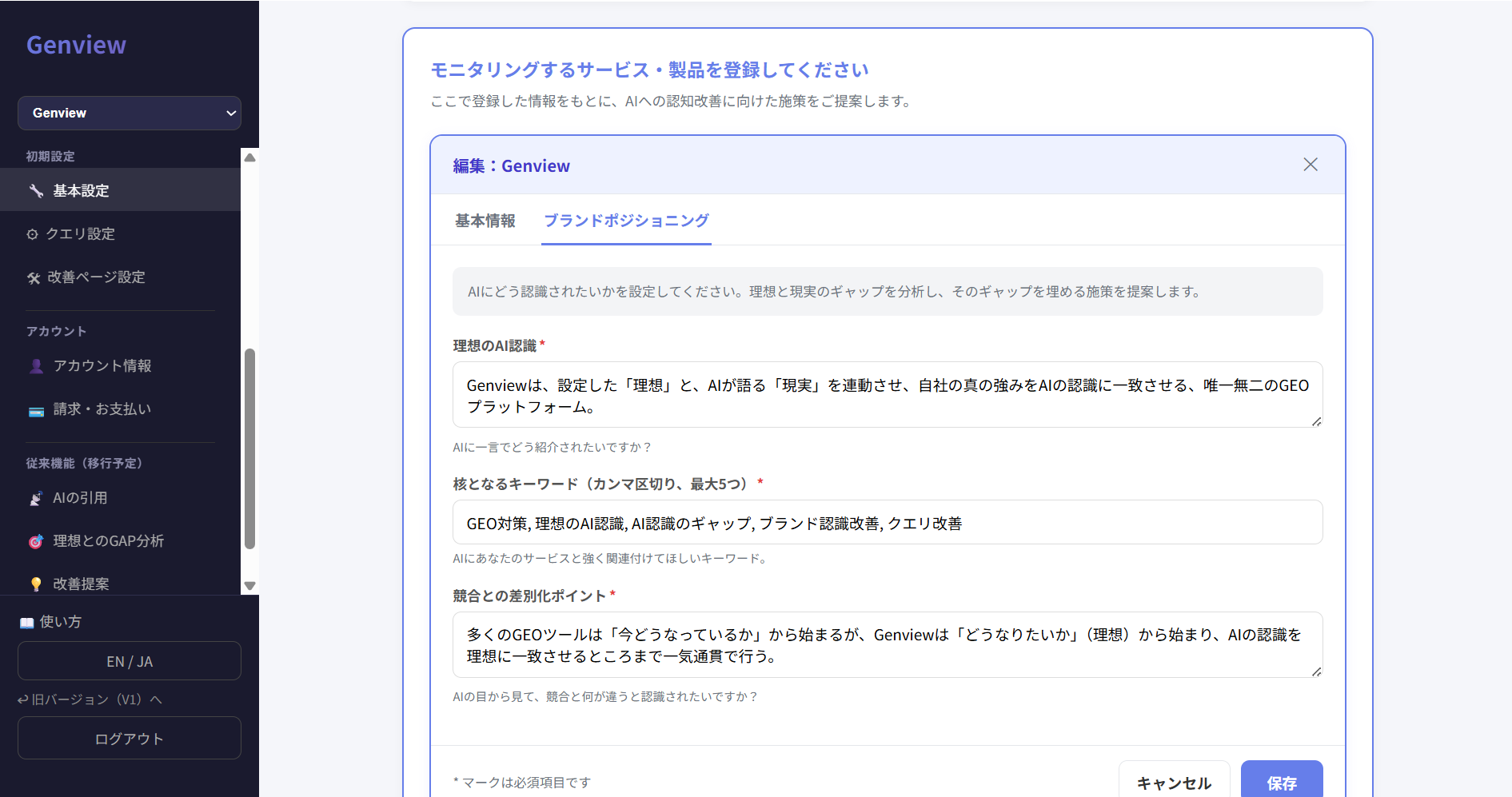This screenshot has width=1512, height=797.
Task: Click sidebar scrollbar down arrow
Action: [249, 586]
